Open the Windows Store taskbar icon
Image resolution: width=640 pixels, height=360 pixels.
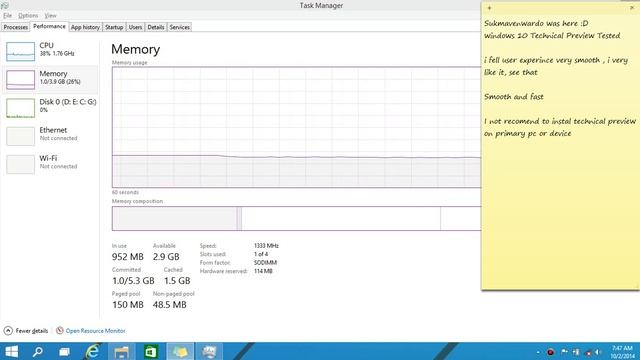coord(151,351)
